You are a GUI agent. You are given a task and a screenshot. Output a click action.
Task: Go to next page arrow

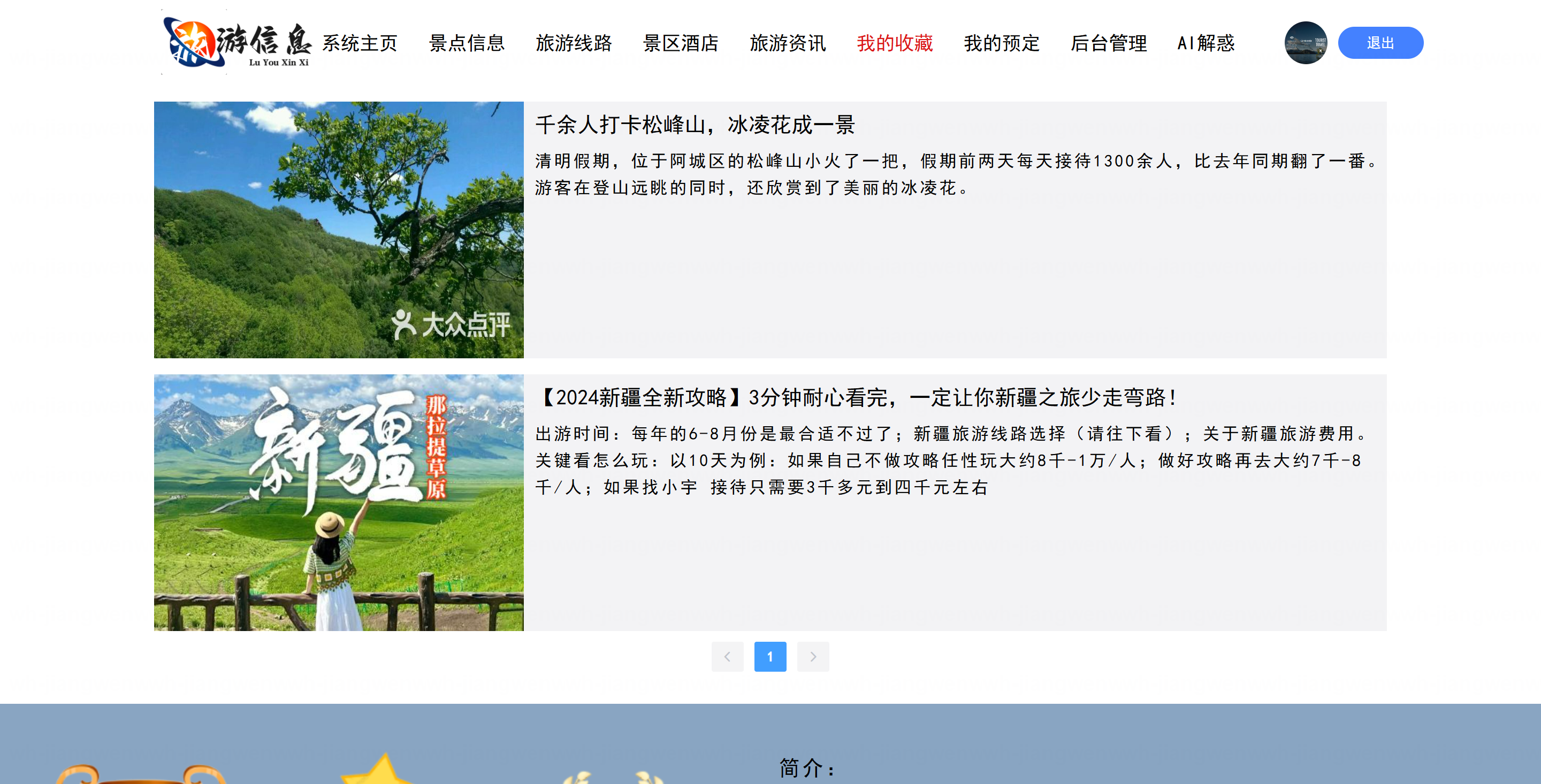click(812, 657)
